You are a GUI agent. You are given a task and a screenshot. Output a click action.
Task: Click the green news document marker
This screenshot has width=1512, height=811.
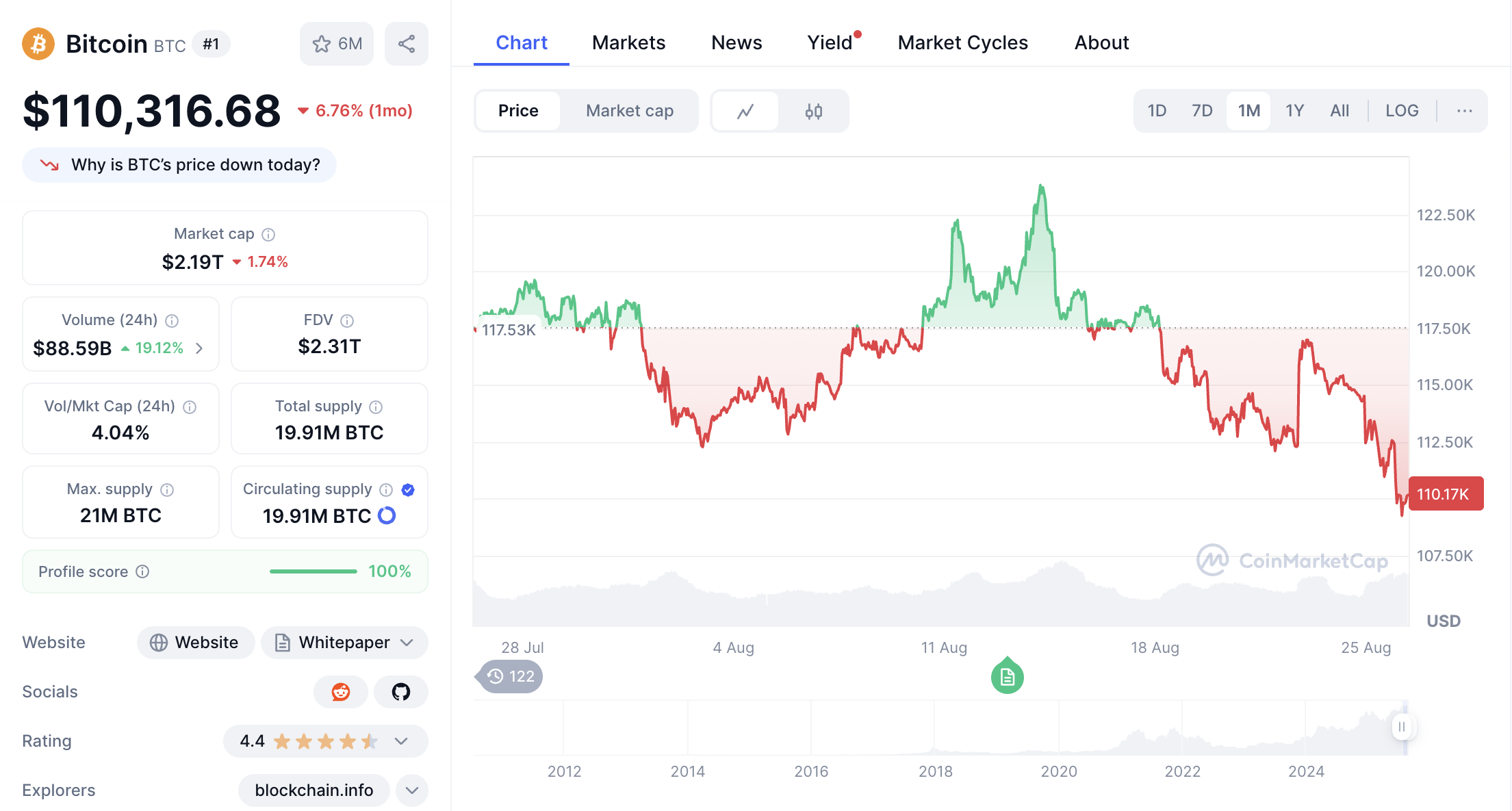pos(1008,676)
